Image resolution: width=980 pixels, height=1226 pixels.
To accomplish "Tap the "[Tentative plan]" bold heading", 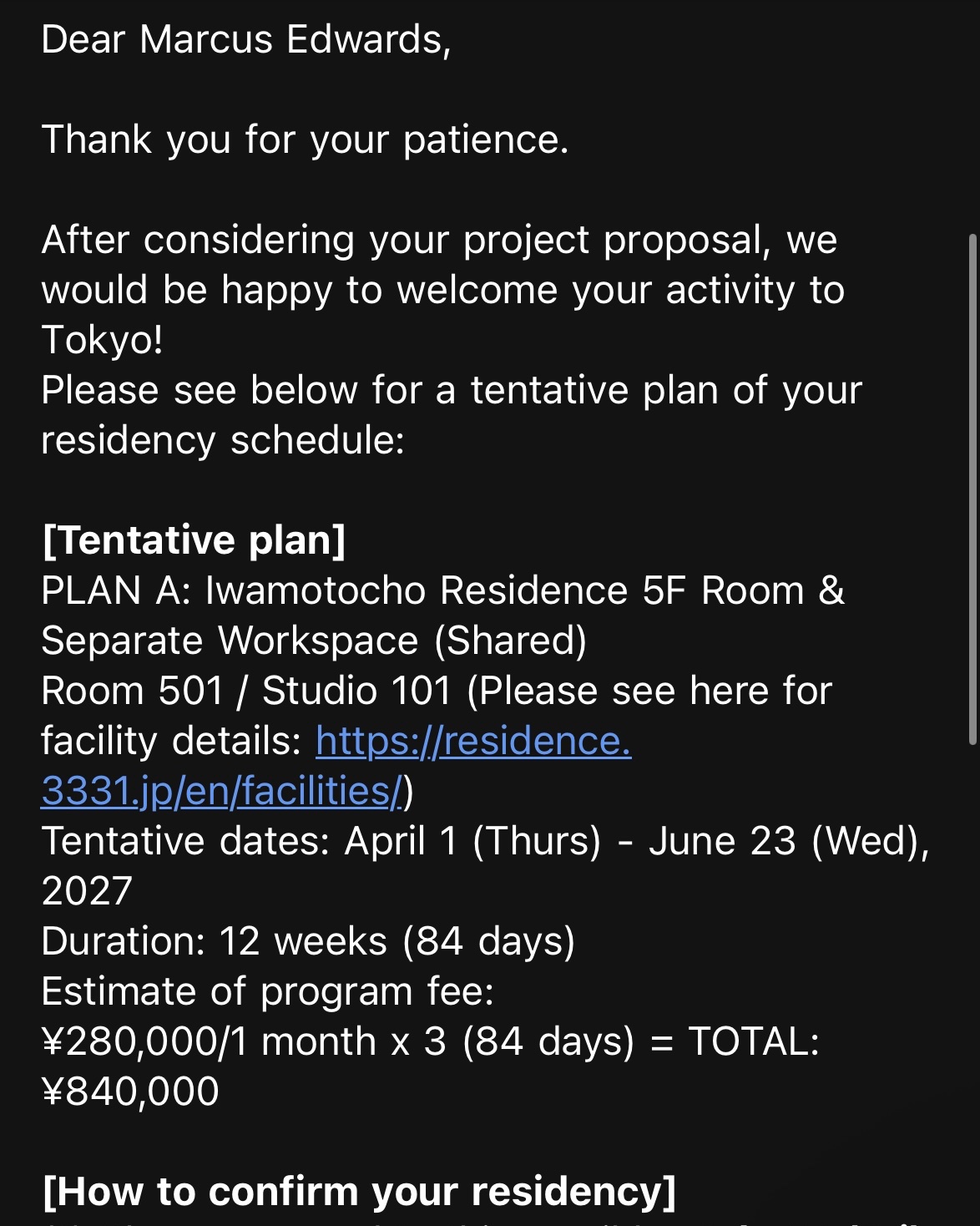I will click(194, 540).
